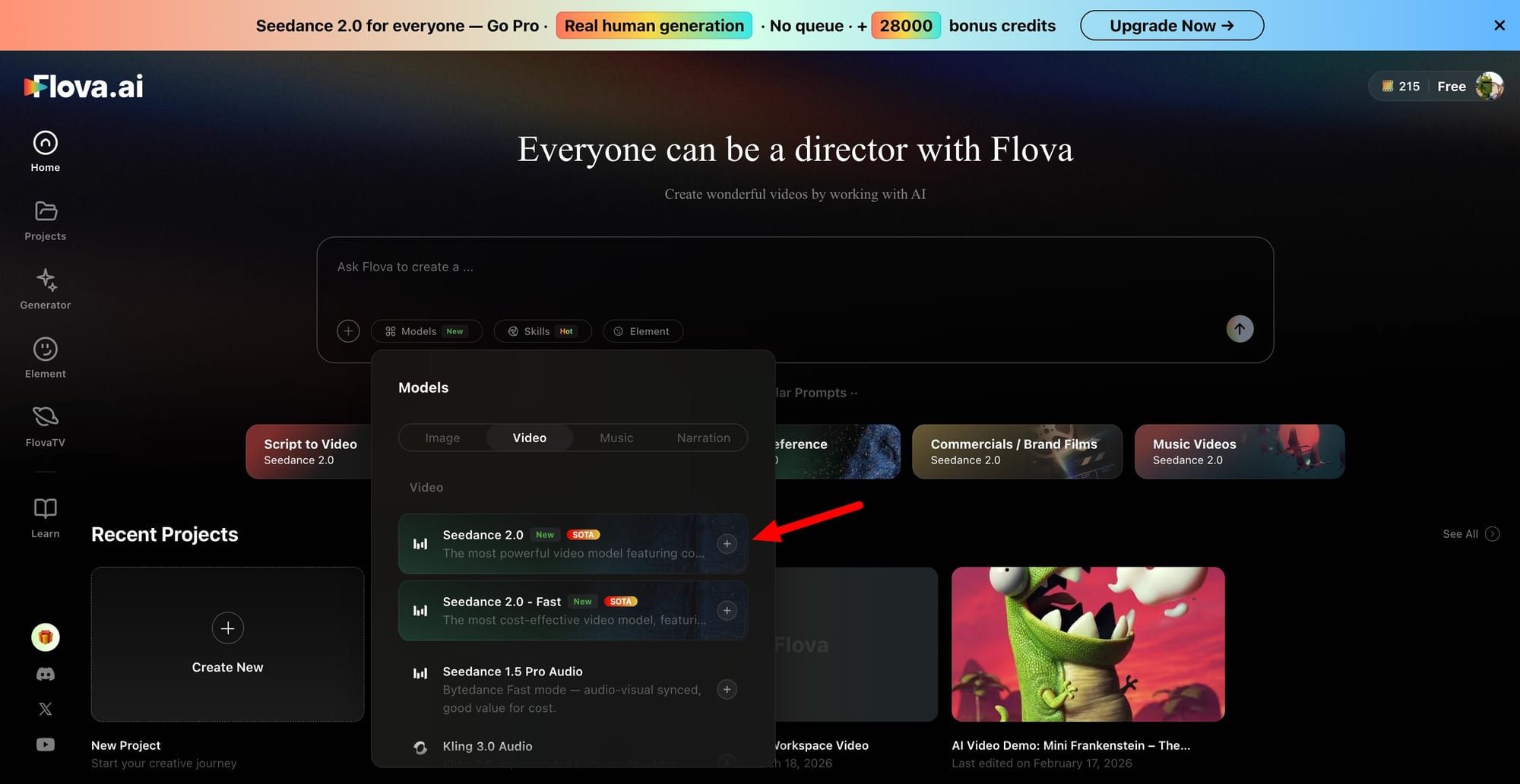Open the Element panel from the sidebar
The height and width of the screenshot is (784, 1520).
[x=45, y=357]
